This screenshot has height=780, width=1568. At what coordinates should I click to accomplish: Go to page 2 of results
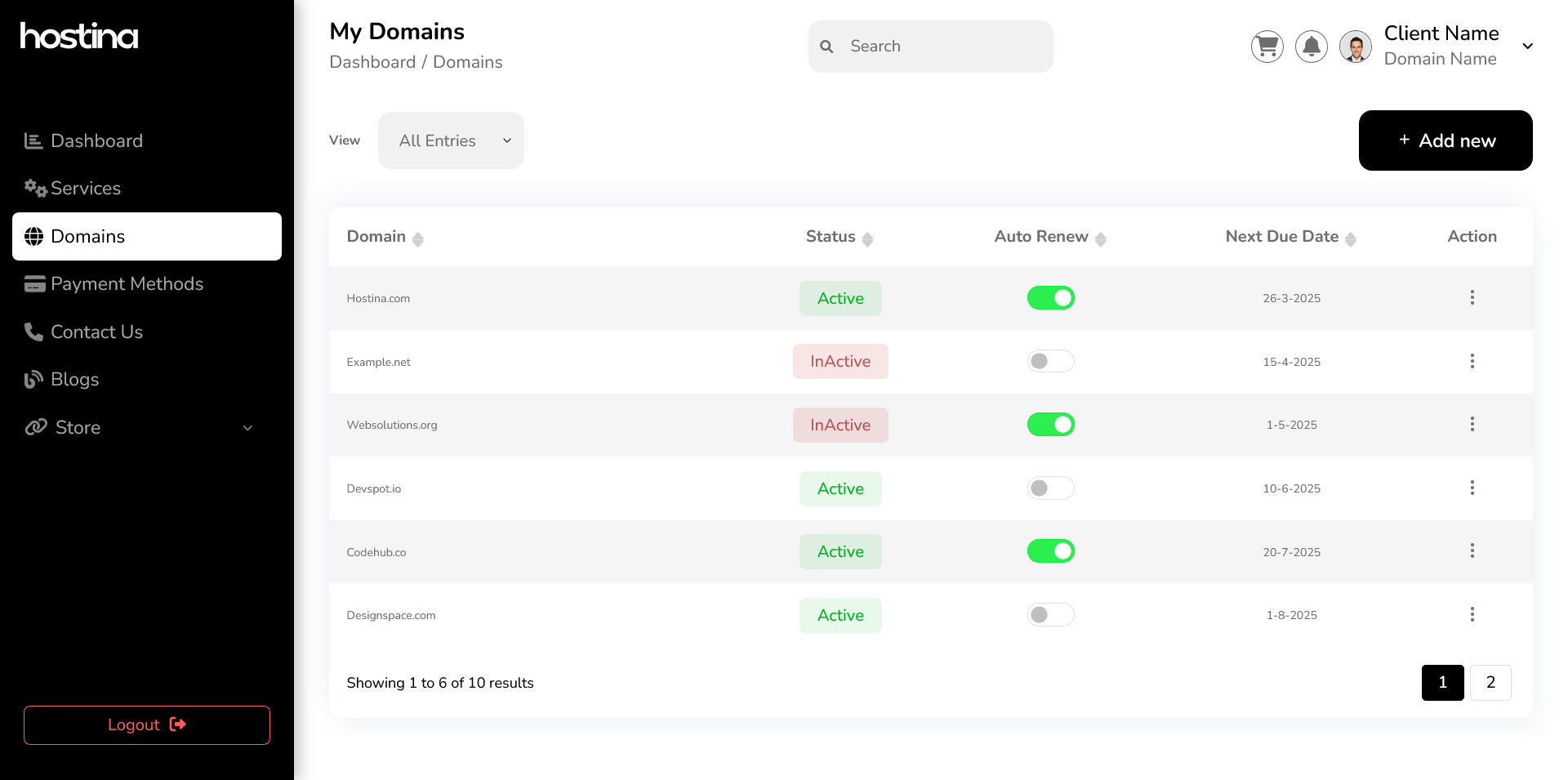coord(1490,683)
